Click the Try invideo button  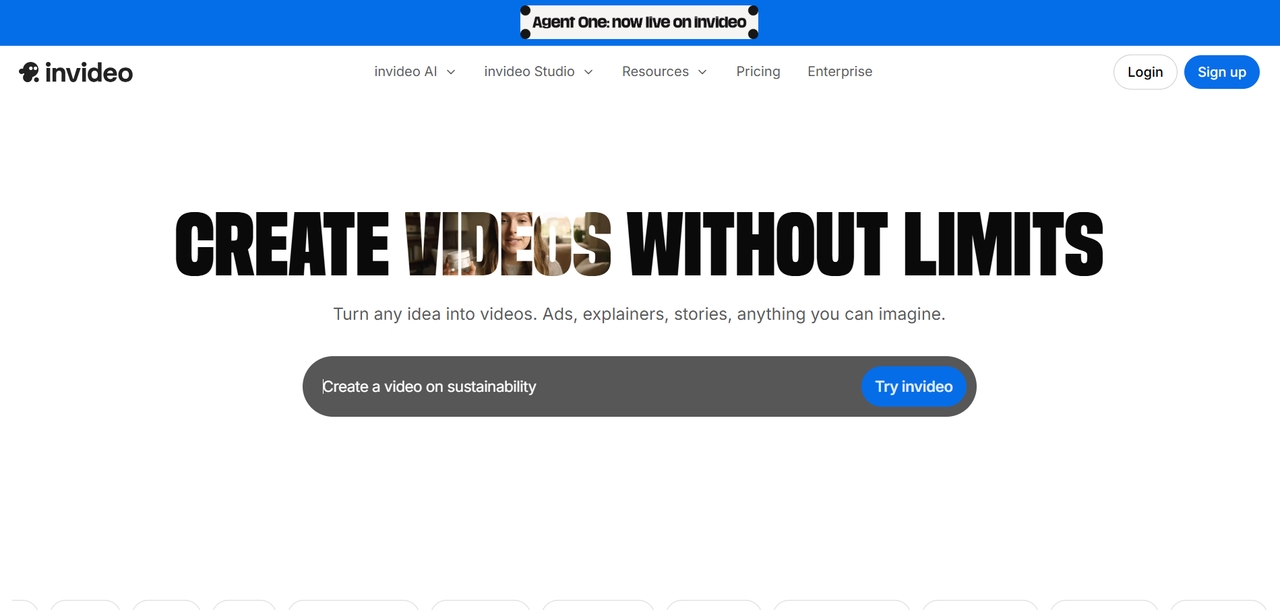pyautogui.click(x=914, y=387)
